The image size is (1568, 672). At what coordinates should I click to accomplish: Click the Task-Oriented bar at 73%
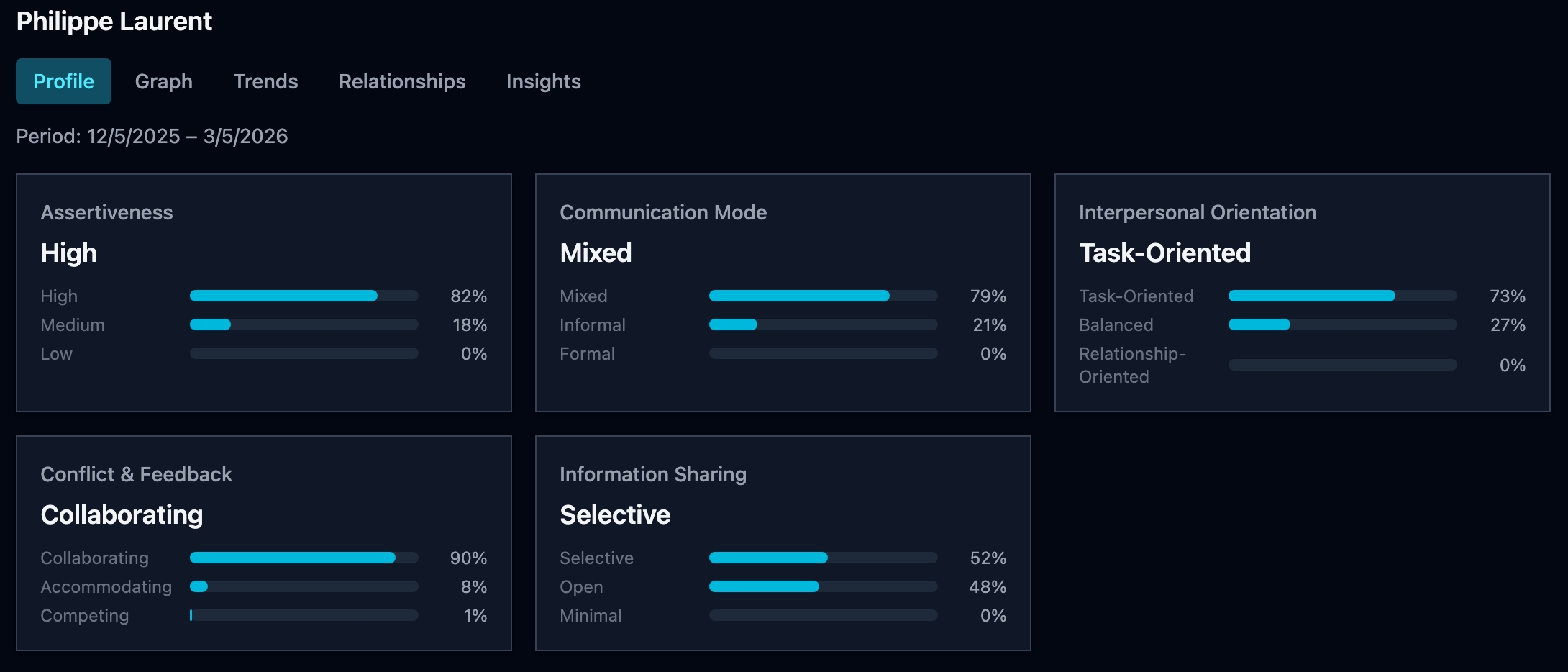pos(1342,295)
